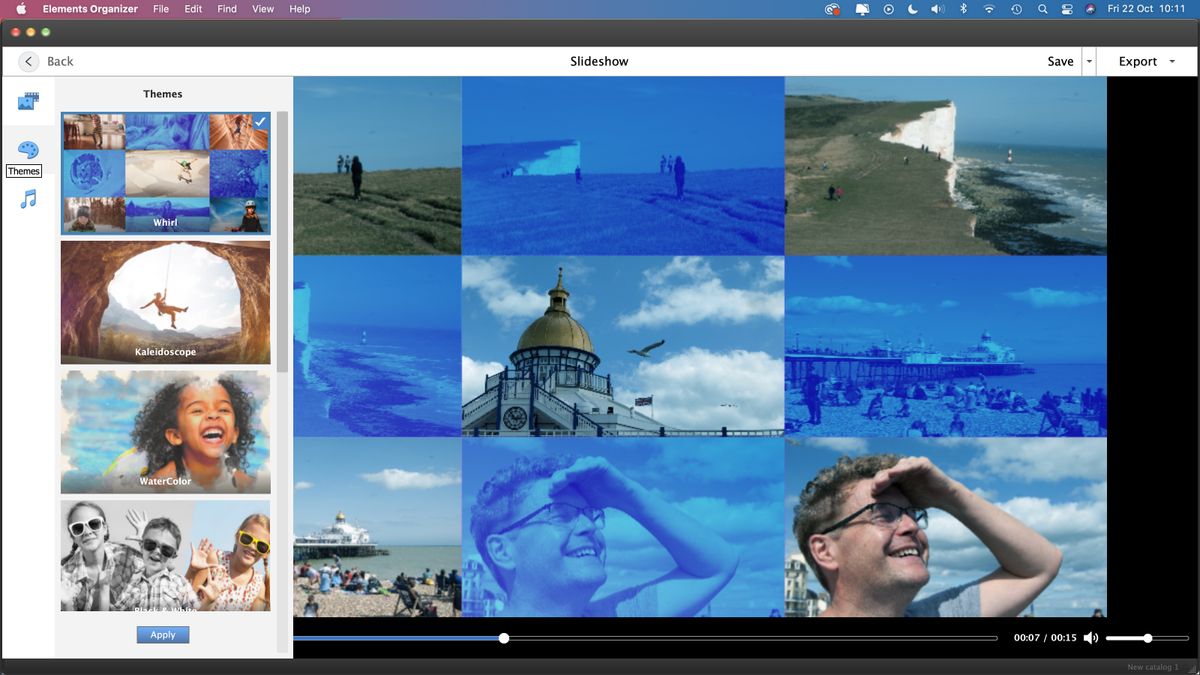Toggle the checkmark on the Whirl theme
The height and width of the screenshot is (675, 1200).
click(260, 122)
